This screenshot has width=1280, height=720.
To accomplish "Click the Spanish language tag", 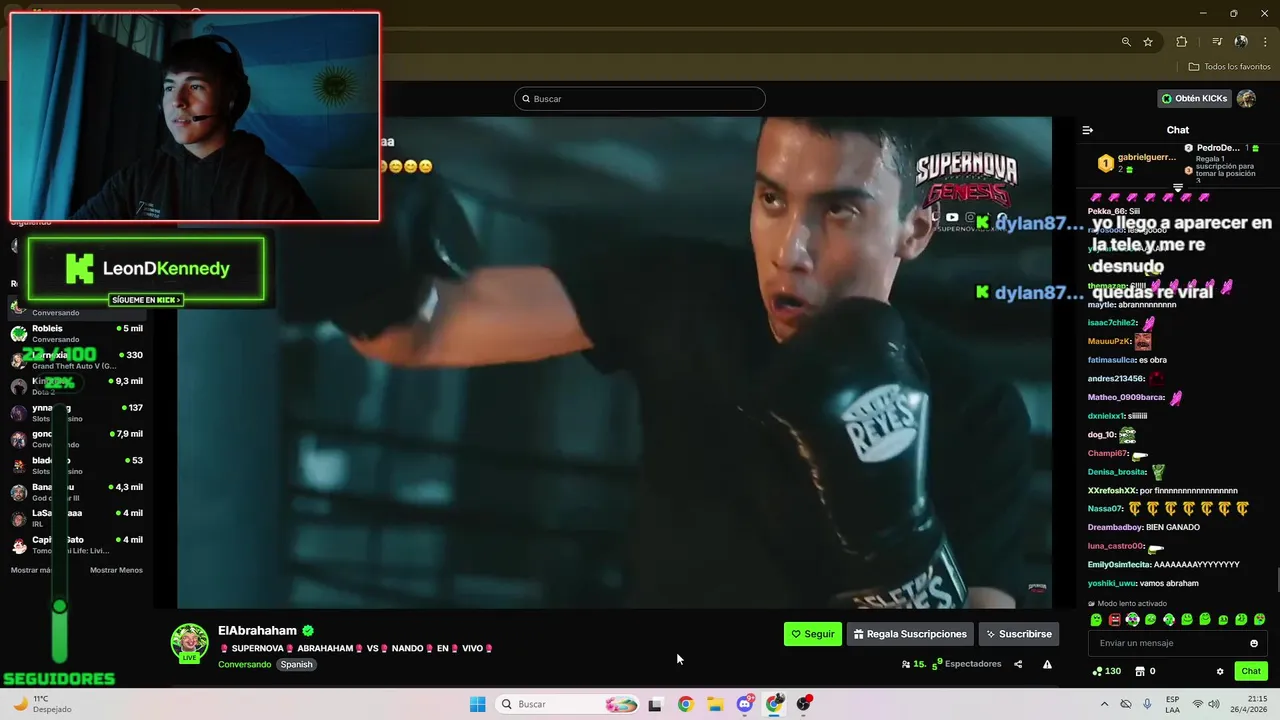I will coord(296,664).
